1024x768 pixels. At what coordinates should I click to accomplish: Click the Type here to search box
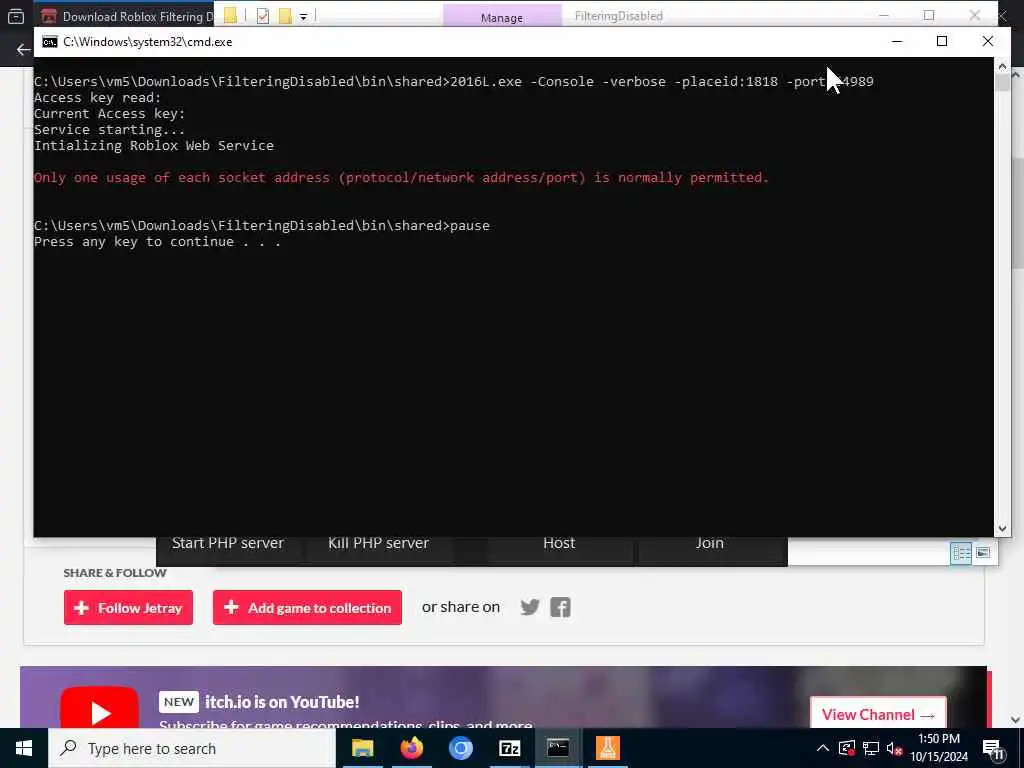[192, 748]
